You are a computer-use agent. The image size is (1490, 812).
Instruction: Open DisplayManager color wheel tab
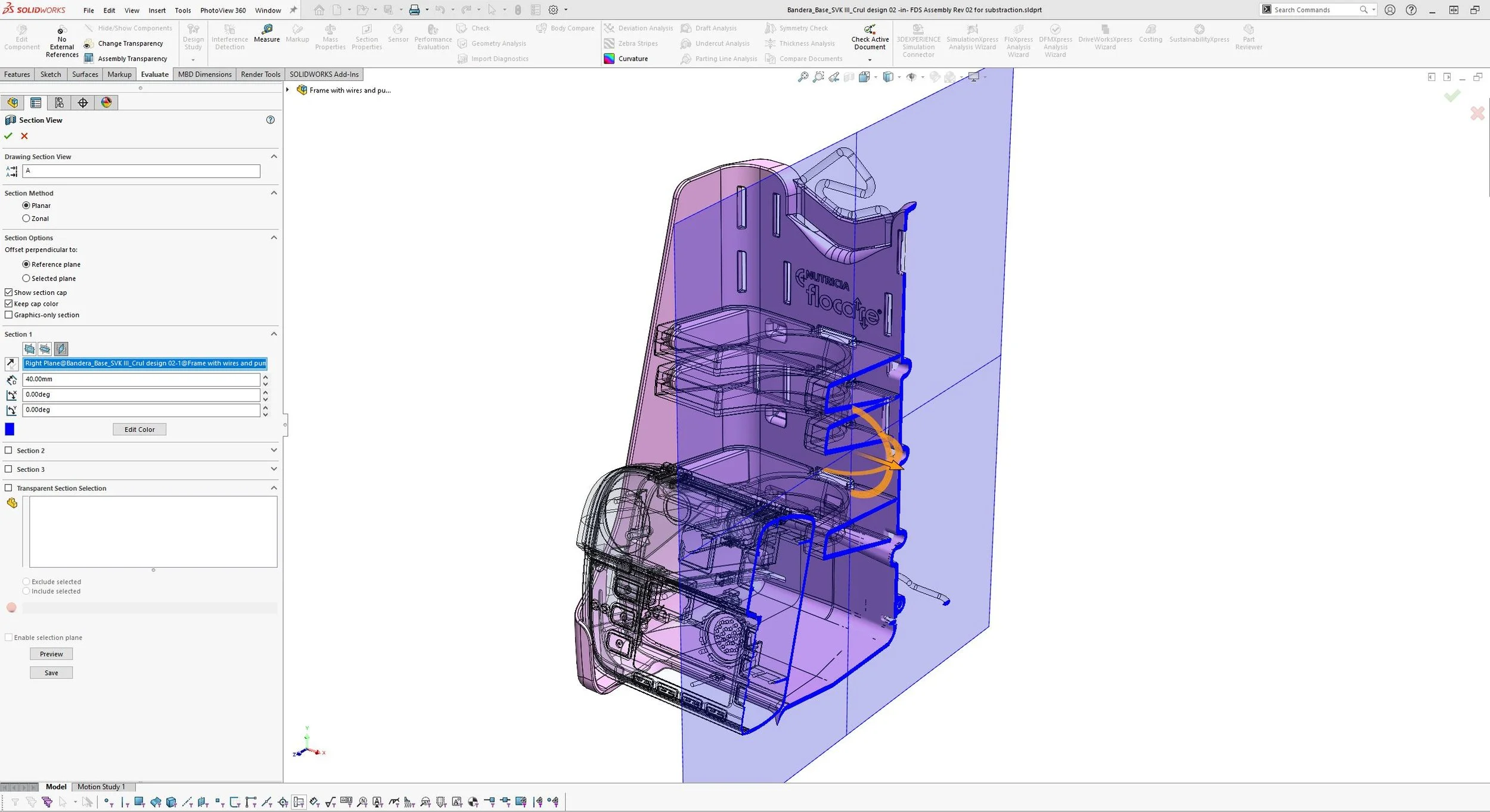pos(106,102)
